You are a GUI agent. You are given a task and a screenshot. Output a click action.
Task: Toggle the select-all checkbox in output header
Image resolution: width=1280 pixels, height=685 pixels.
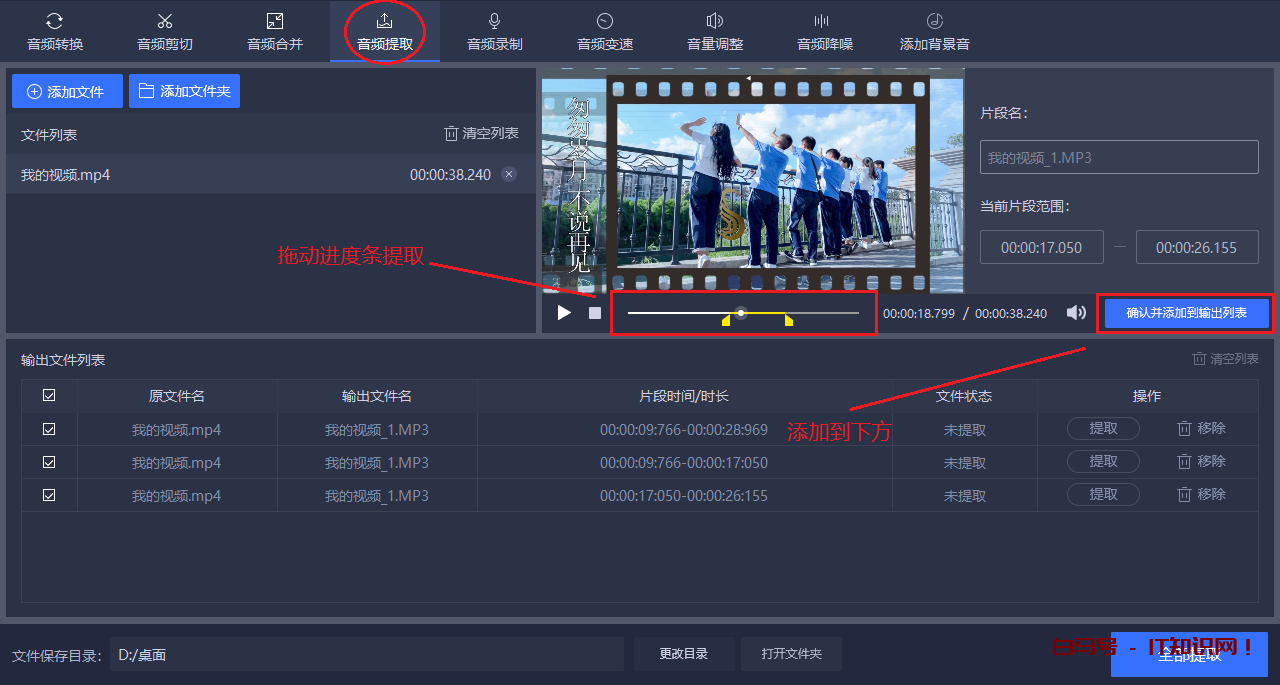coord(49,396)
